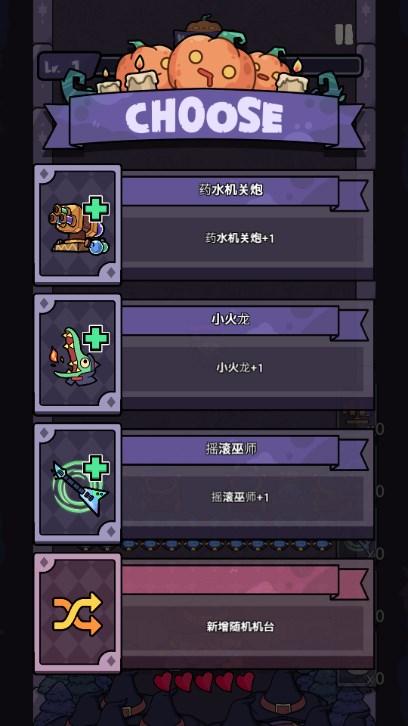
Task: Tap the green plus on the cannon card
Action: point(96,209)
